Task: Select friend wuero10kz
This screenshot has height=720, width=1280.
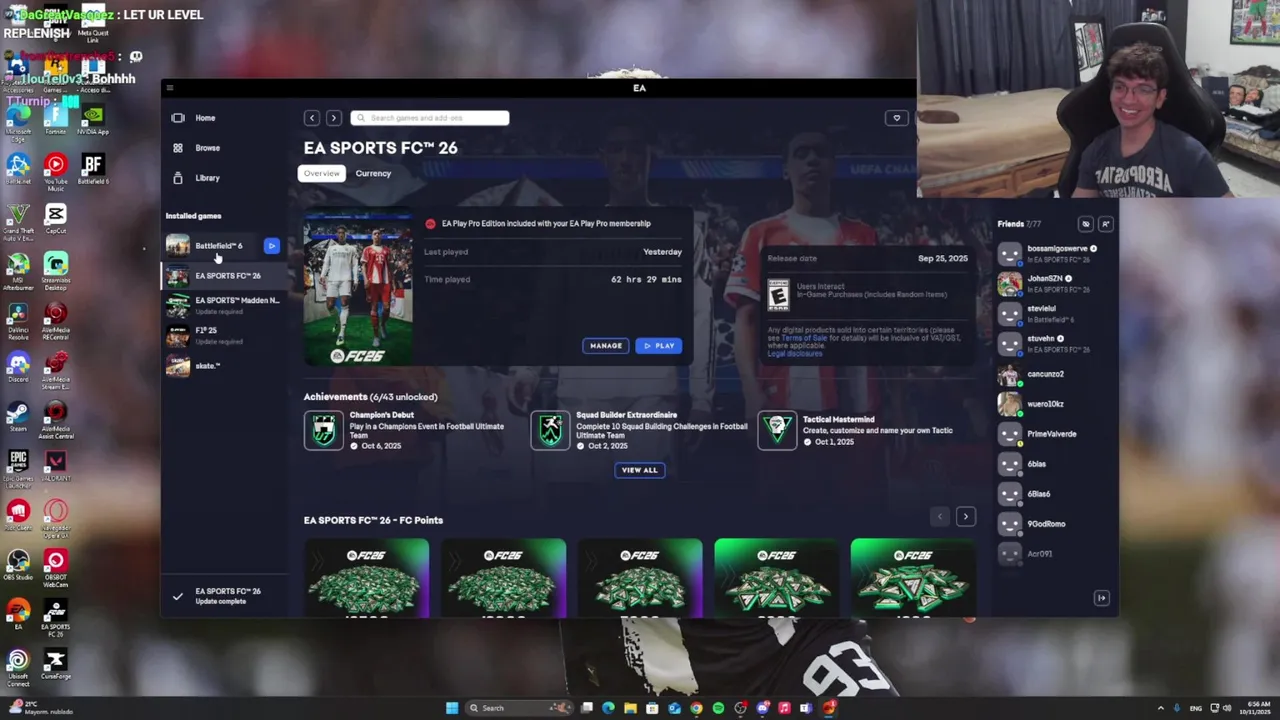Action: coord(1053,404)
